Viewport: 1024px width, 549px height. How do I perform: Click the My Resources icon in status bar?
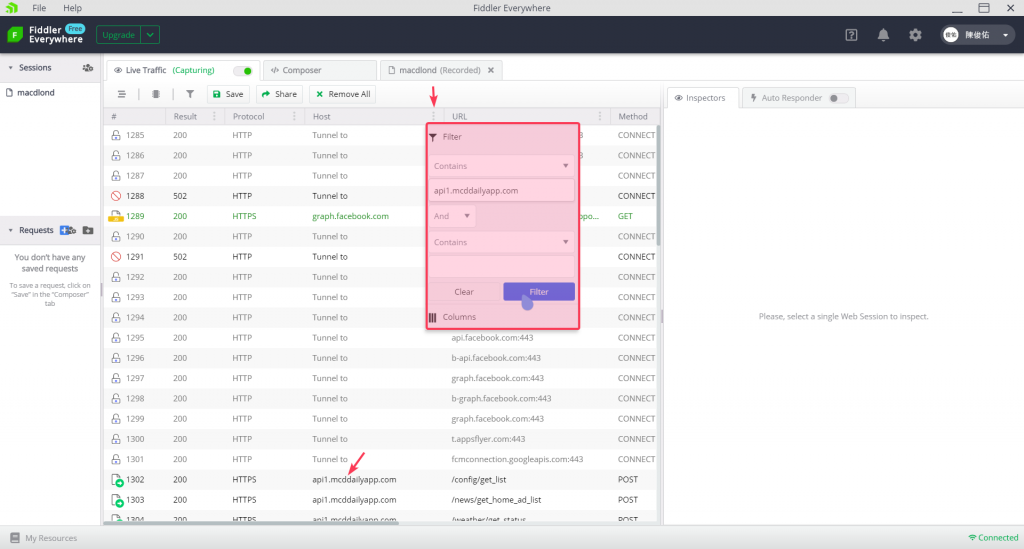tap(14, 538)
